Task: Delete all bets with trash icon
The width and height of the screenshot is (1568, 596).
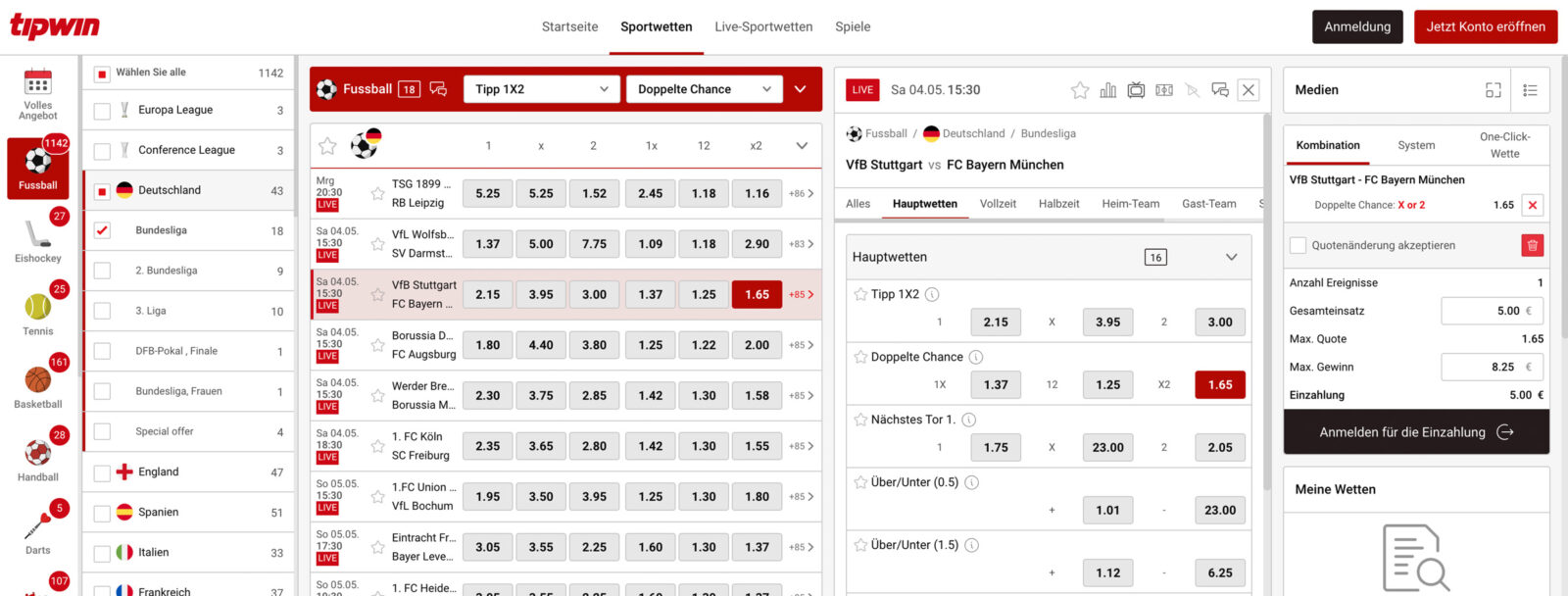Action: pyautogui.click(x=1533, y=245)
